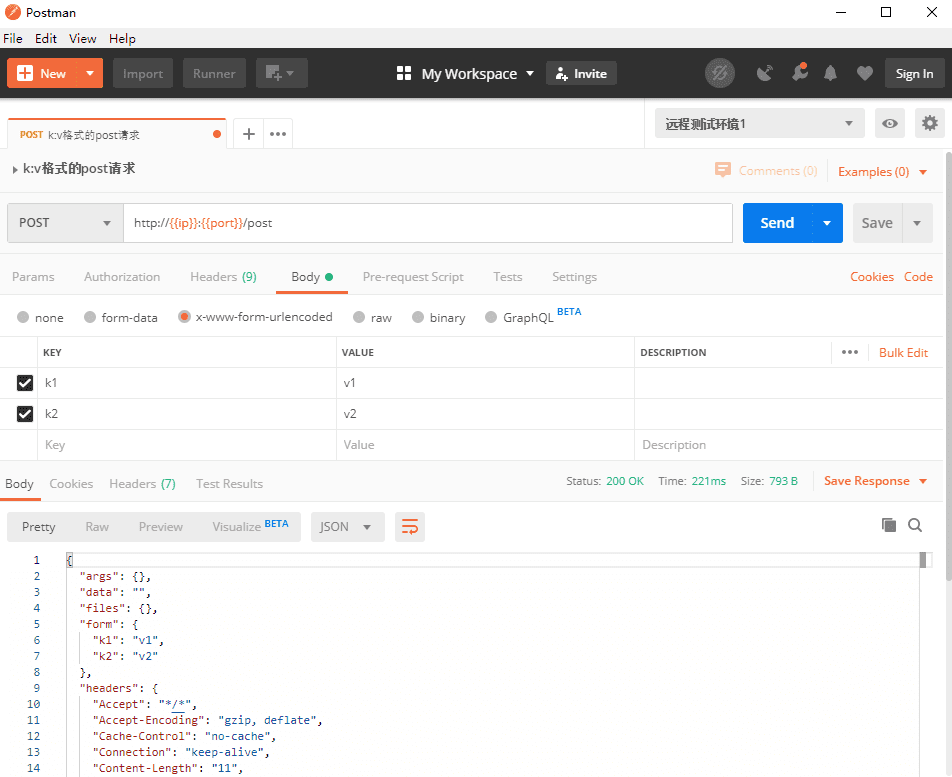Copy response with the clipboard icon
This screenshot has height=777, width=952.
(x=888, y=525)
